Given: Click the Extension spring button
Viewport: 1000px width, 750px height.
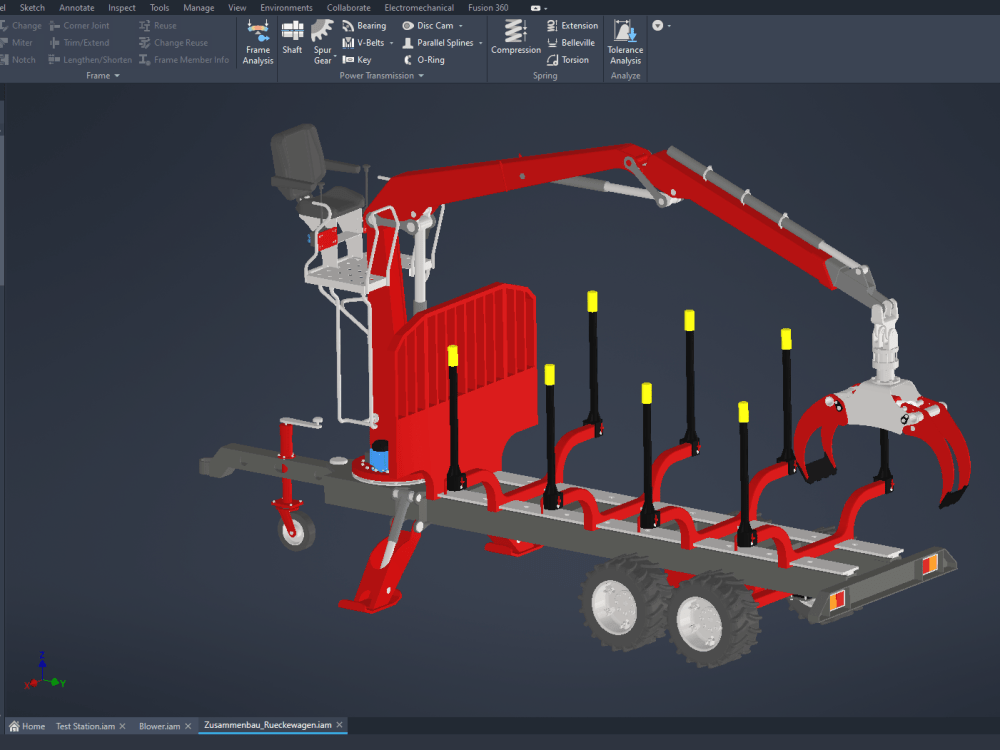Looking at the screenshot, I should pyautogui.click(x=572, y=26).
